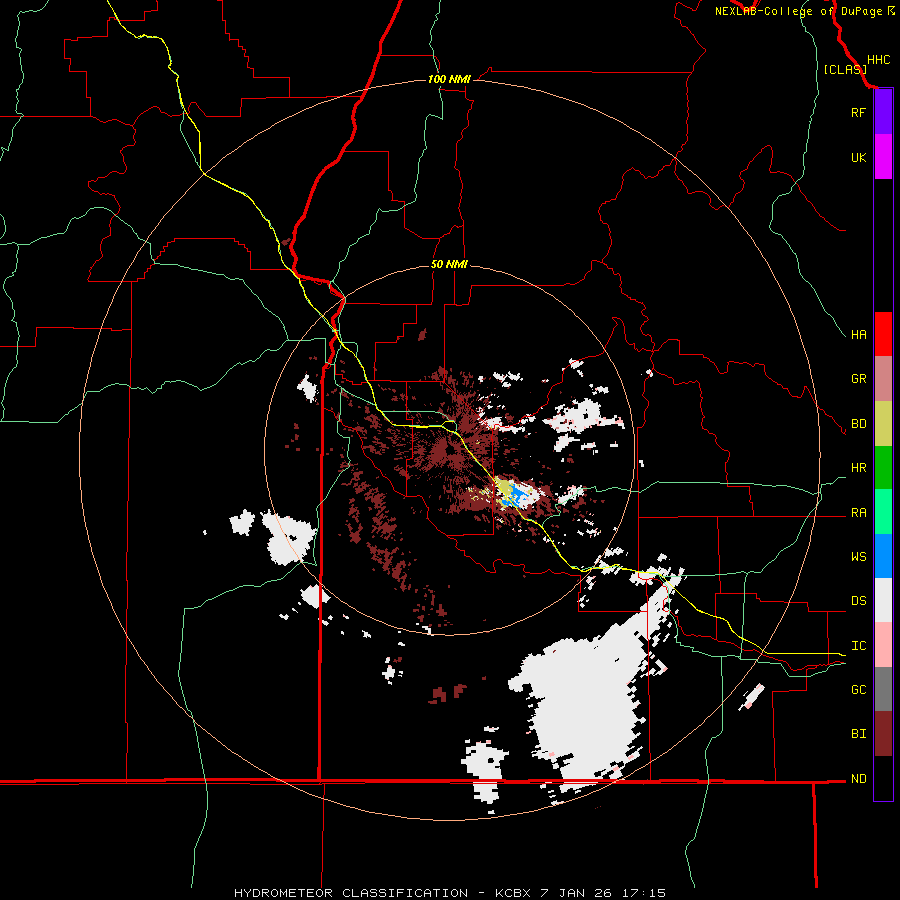Click the BD yellow legend swatch
The height and width of the screenshot is (900, 900).
coord(883,424)
